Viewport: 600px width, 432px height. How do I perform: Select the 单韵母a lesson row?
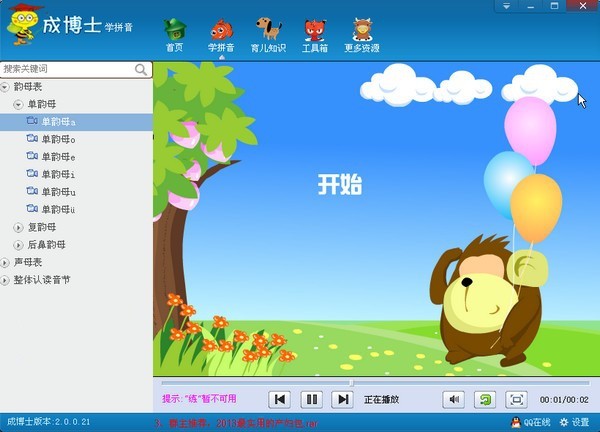point(76,122)
